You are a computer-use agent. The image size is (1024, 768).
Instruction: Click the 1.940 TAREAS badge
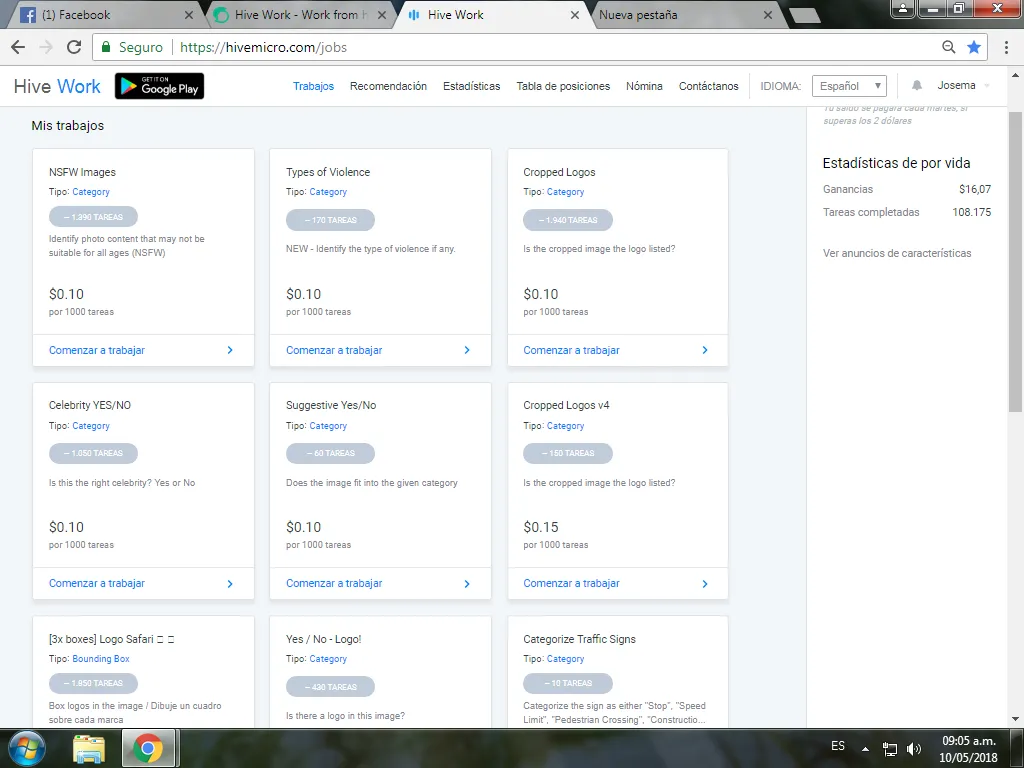pyautogui.click(x=568, y=220)
